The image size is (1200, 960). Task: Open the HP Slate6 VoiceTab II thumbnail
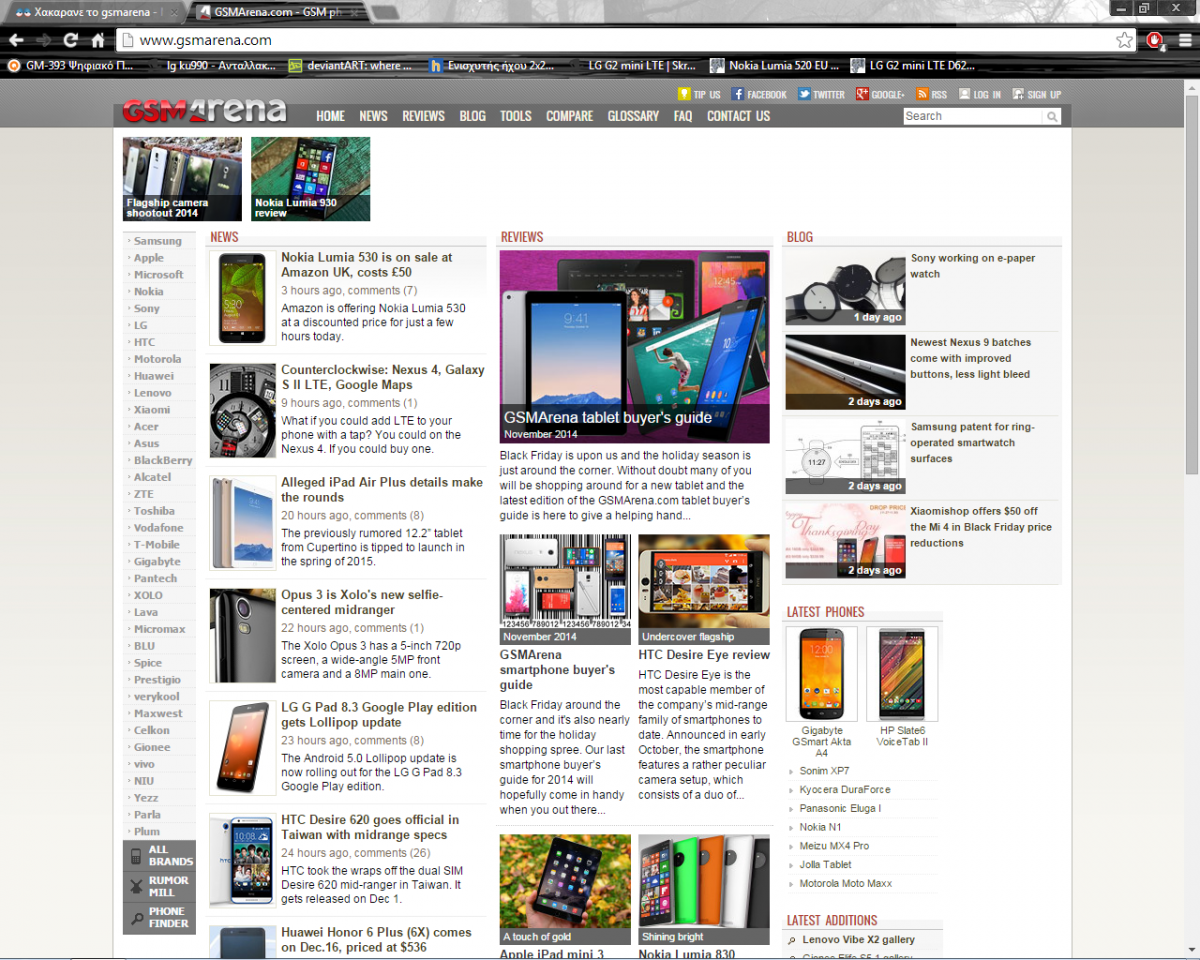902,674
